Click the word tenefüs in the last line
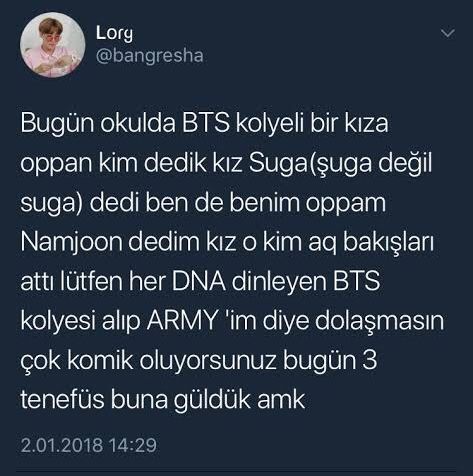 pos(62,400)
